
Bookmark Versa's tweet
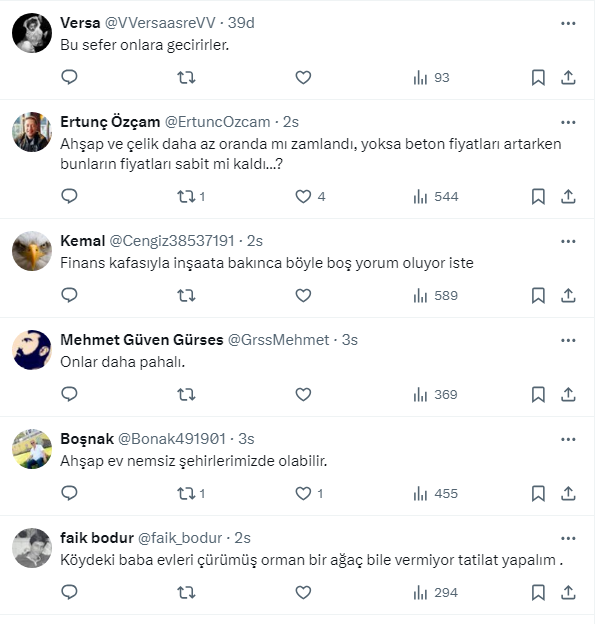pyautogui.click(x=538, y=77)
